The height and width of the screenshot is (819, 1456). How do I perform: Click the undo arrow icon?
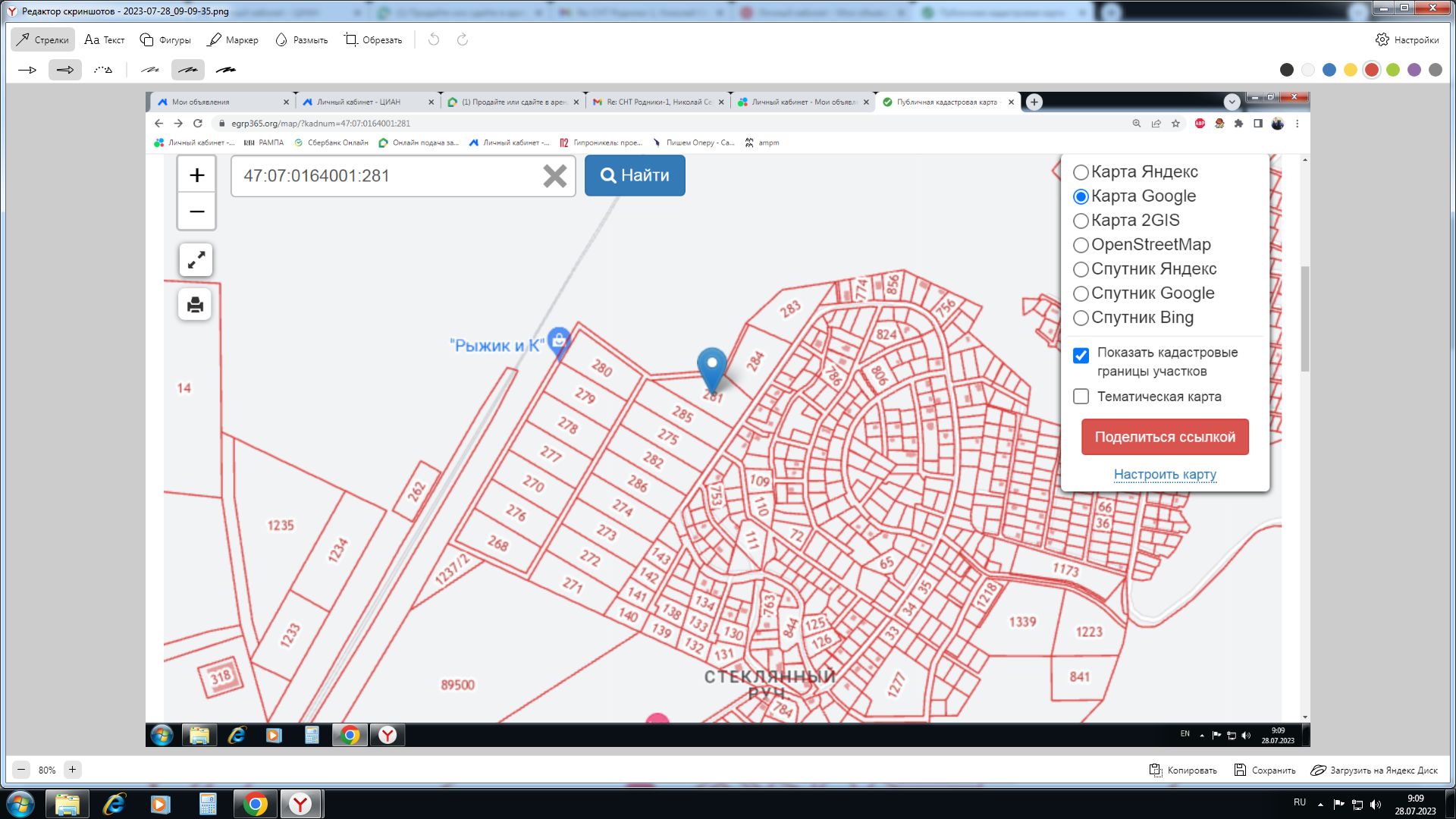coord(434,39)
